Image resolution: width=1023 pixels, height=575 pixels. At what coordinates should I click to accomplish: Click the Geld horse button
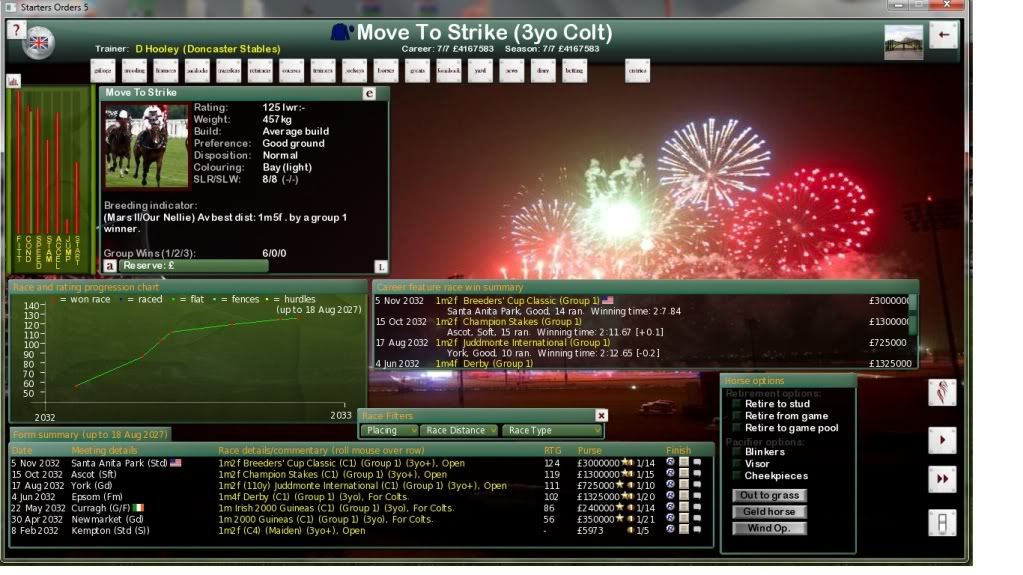(769, 512)
